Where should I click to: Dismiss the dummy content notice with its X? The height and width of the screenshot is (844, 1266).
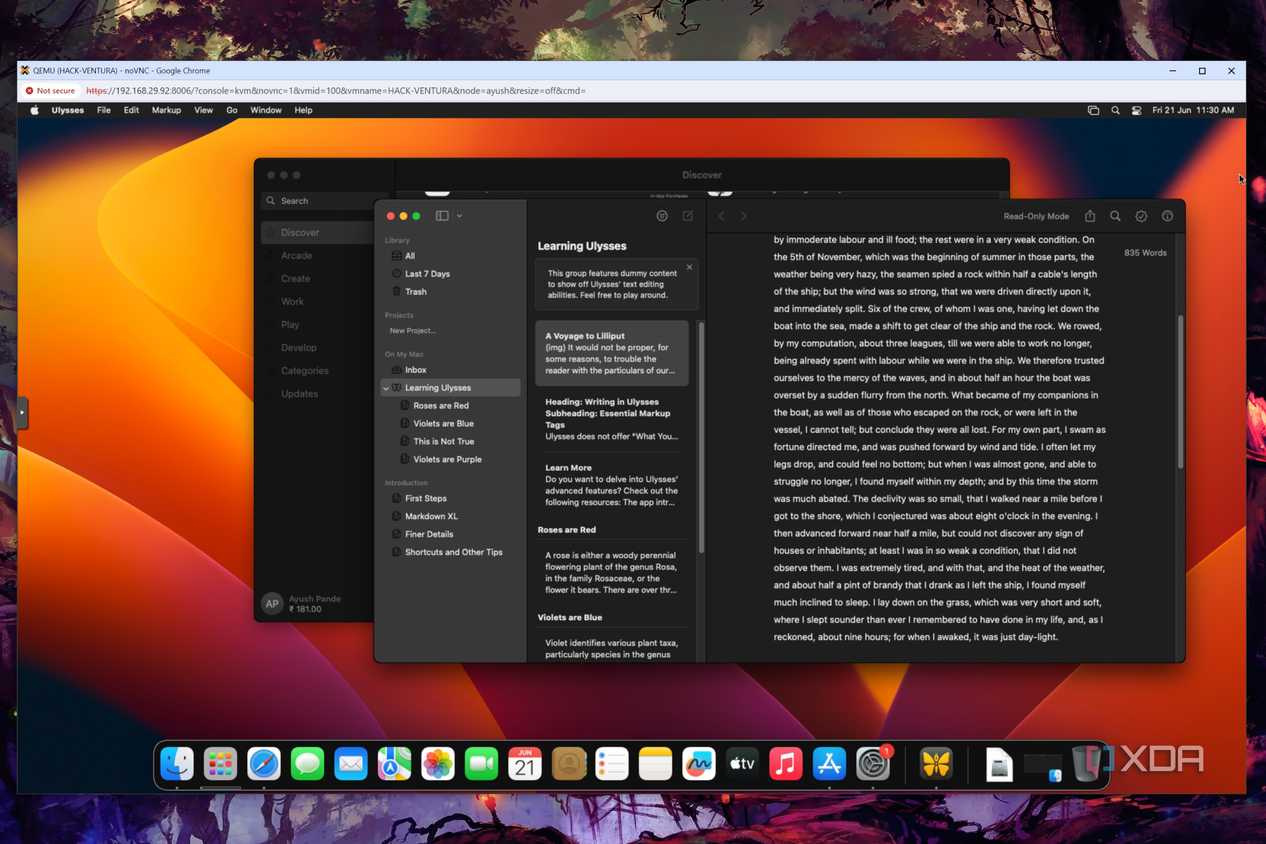pyautogui.click(x=689, y=267)
